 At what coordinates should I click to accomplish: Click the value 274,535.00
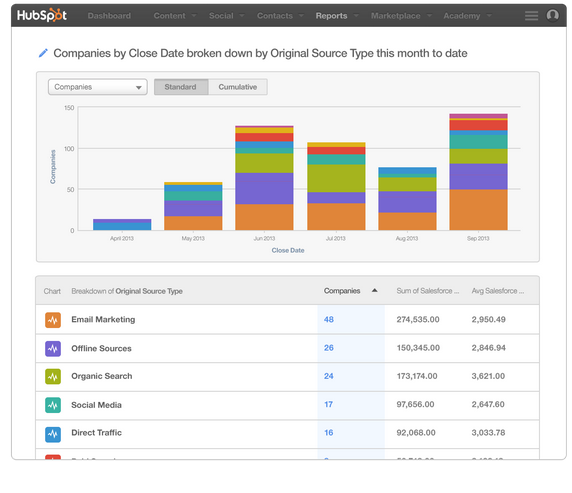[x=418, y=319]
